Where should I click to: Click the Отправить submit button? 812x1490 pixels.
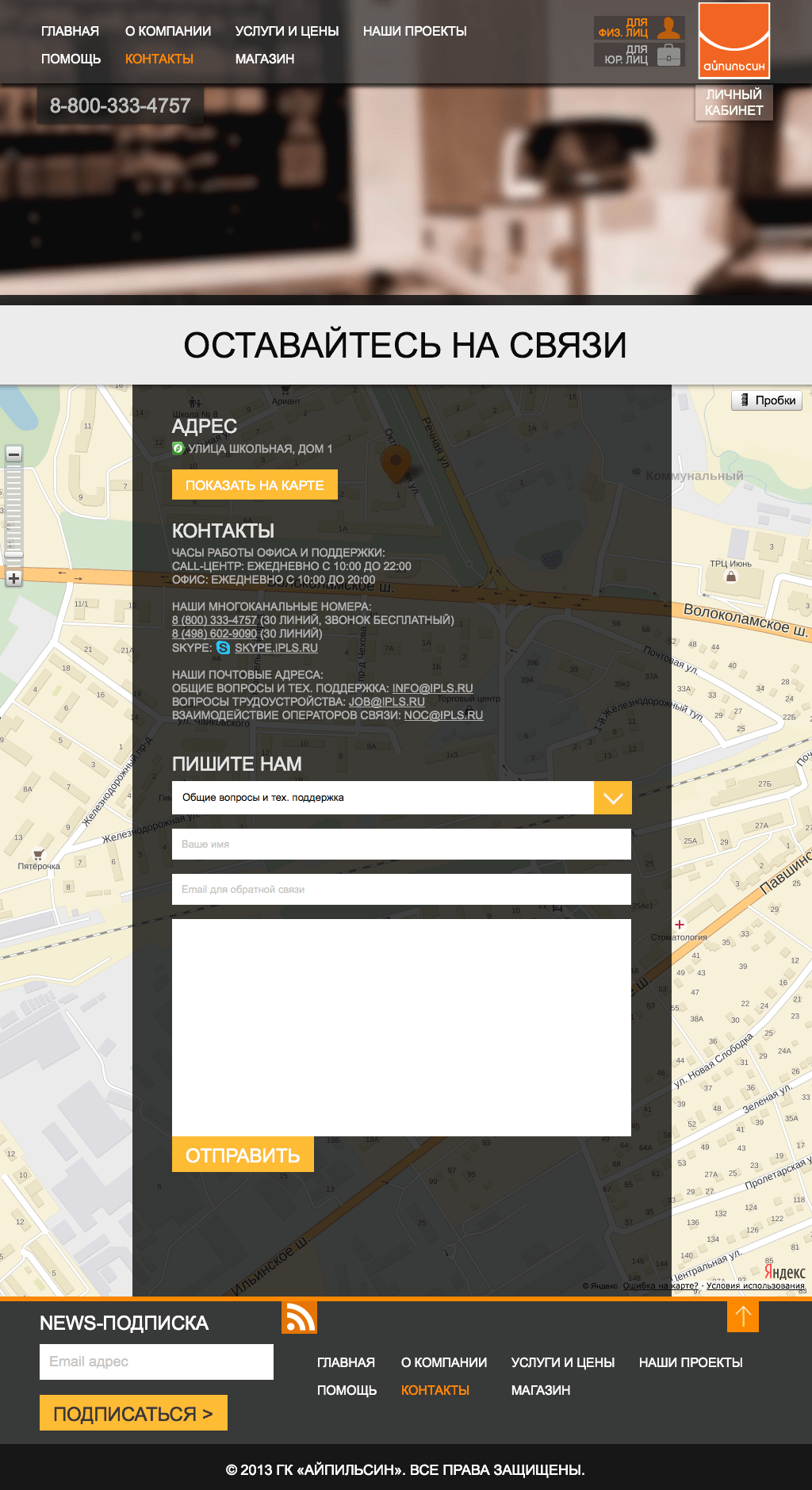(x=243, y=1155)
